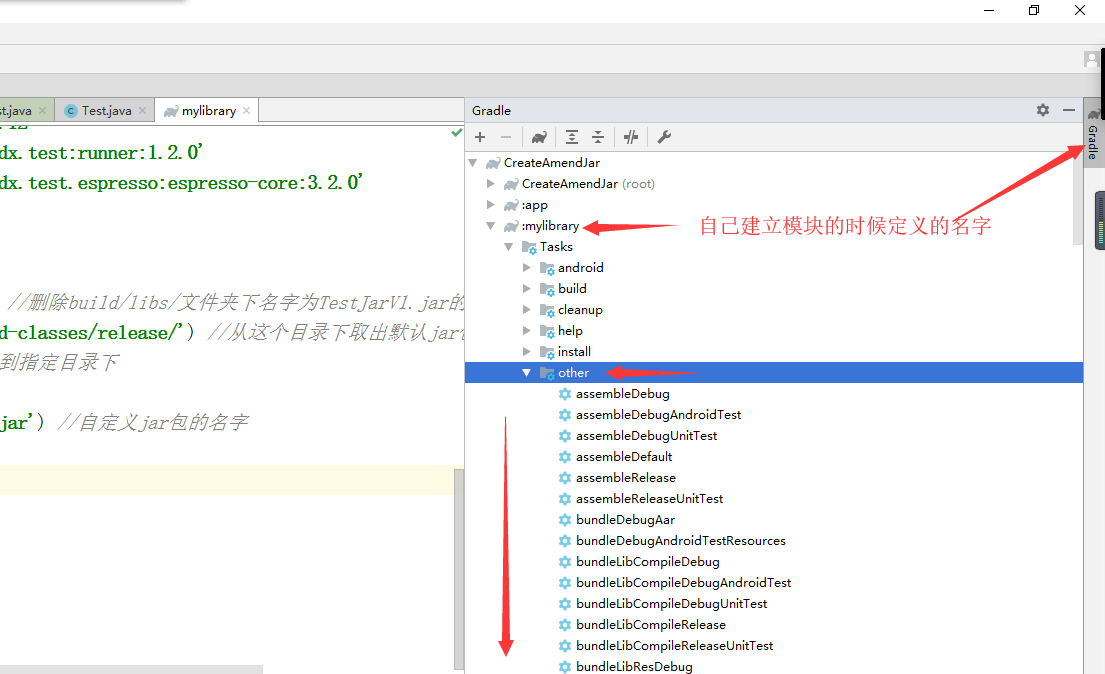Close the mylibrary tab
Image resolution: width=1105 pixels, height=674 pixels.
coord(247,111)
